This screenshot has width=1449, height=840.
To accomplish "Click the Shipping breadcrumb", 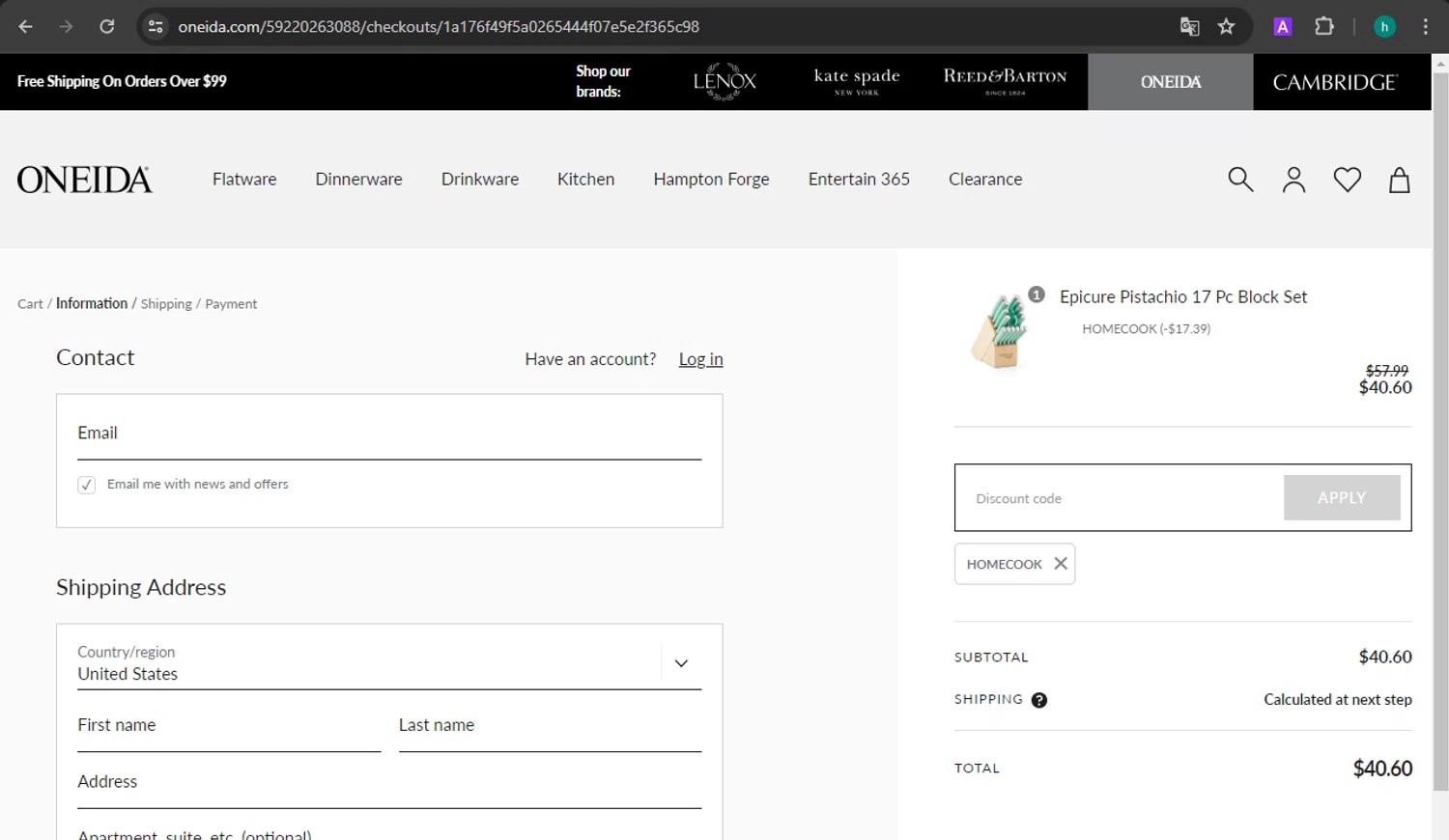I will 166,304.
